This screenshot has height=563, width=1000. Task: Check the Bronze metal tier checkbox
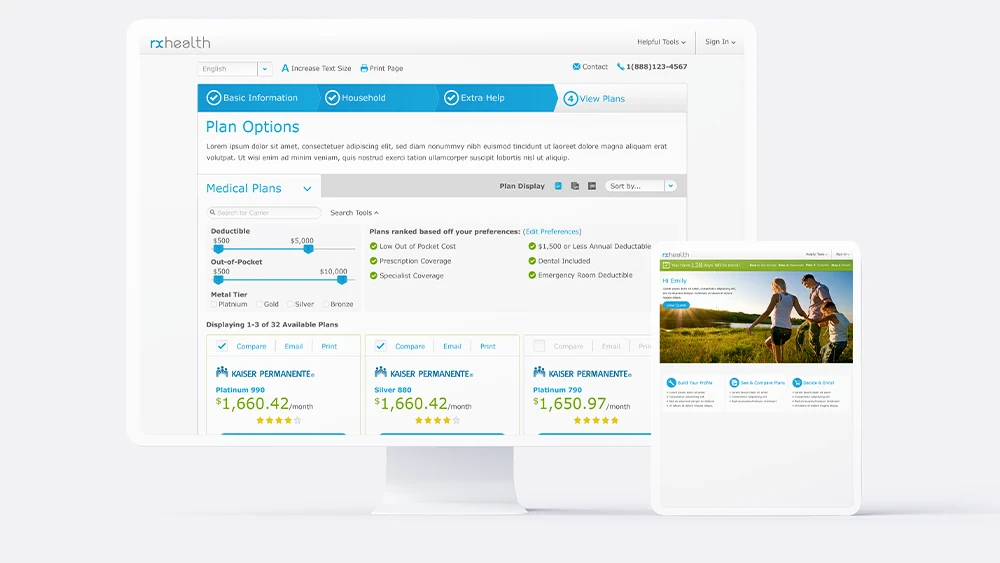(x=326, y=304)
